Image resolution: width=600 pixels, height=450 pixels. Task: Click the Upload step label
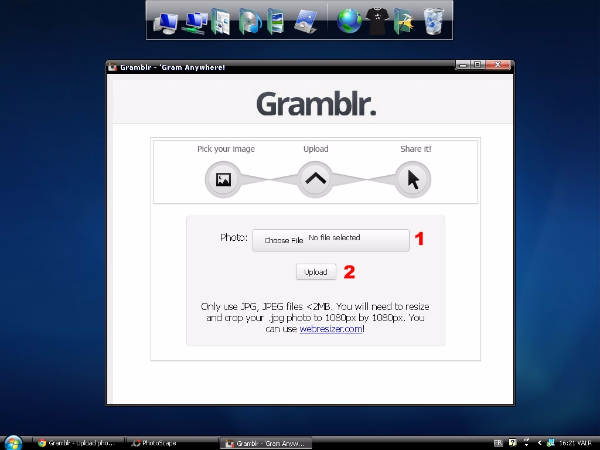point(316,149)
